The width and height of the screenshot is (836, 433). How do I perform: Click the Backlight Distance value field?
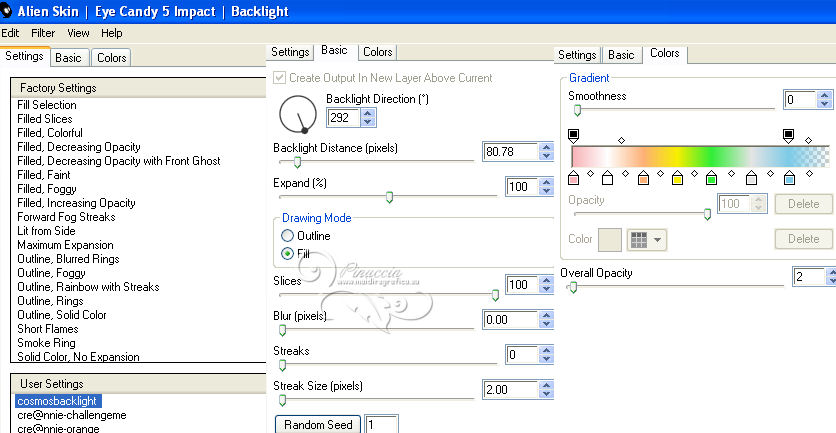(x=510, y=152)
